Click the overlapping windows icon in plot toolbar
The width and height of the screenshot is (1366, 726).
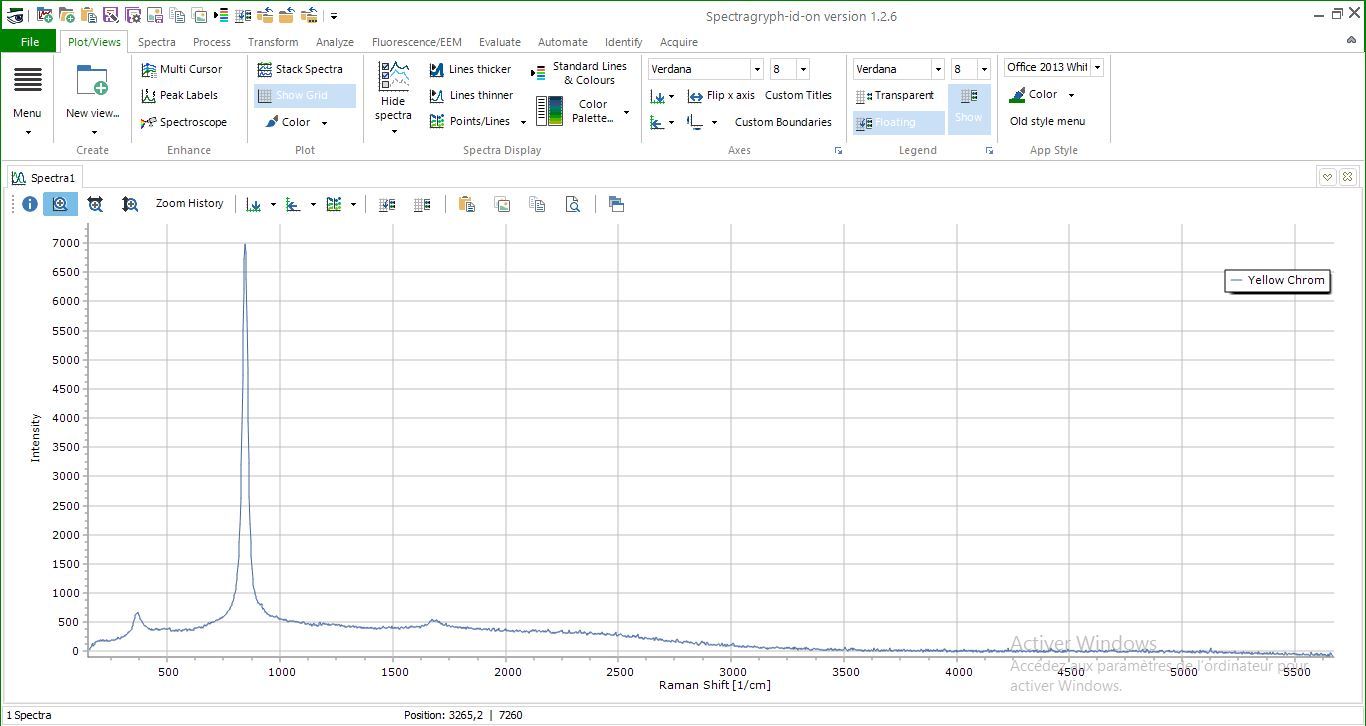616,204
